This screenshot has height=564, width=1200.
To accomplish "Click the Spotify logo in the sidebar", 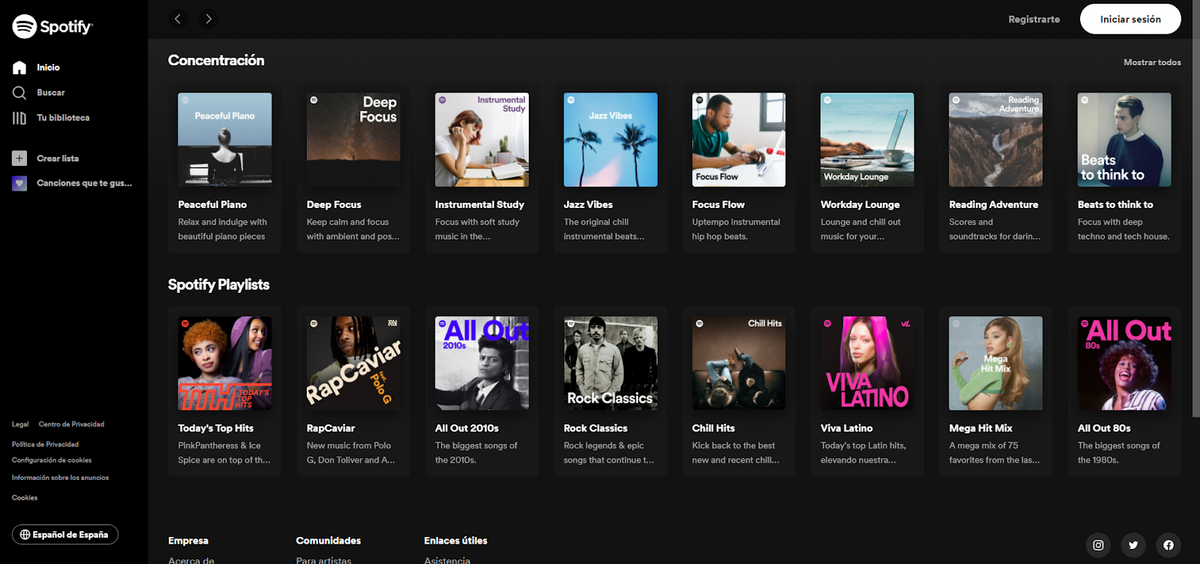I will [x=52, y=27].
